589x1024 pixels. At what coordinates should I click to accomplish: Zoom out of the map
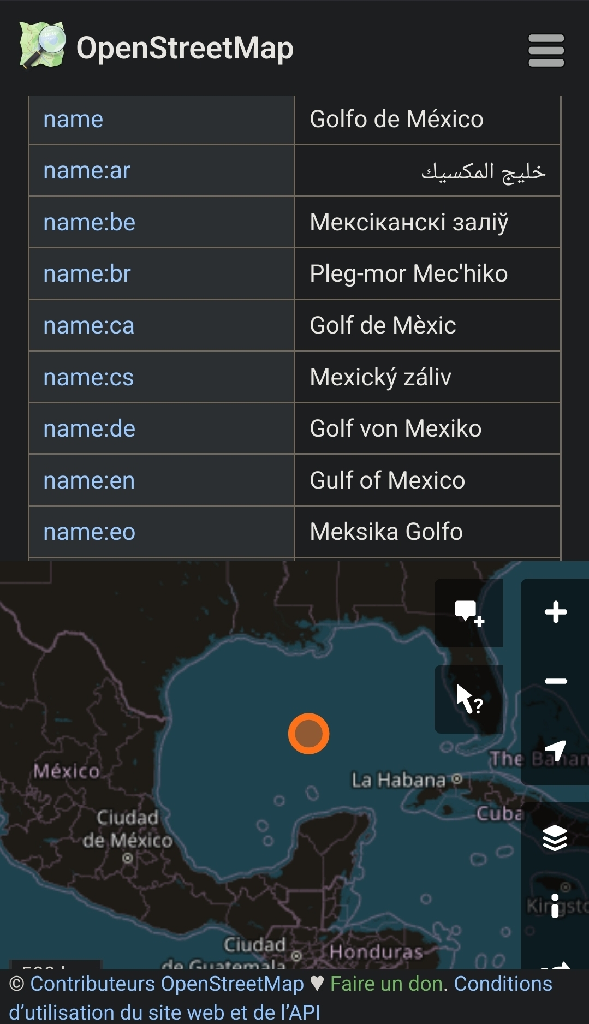tap(556, 681)
